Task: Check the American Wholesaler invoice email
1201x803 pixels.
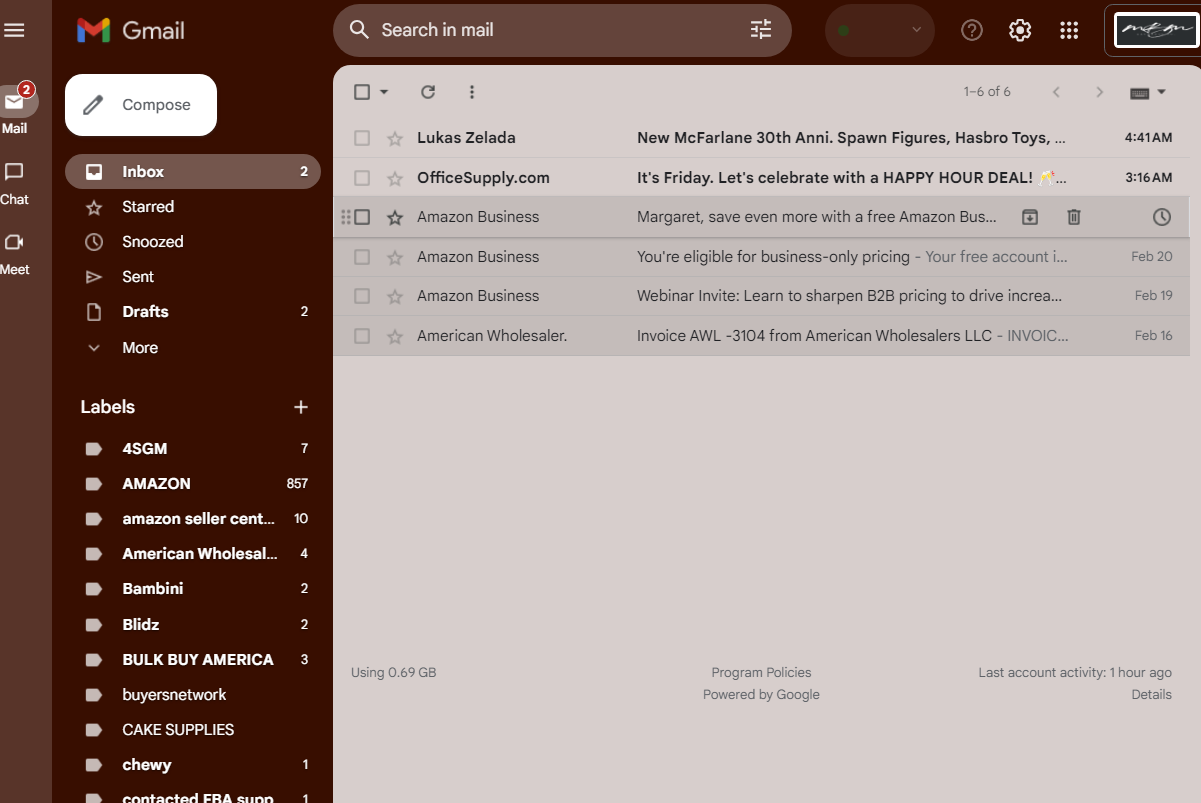Action: point(362,336)
